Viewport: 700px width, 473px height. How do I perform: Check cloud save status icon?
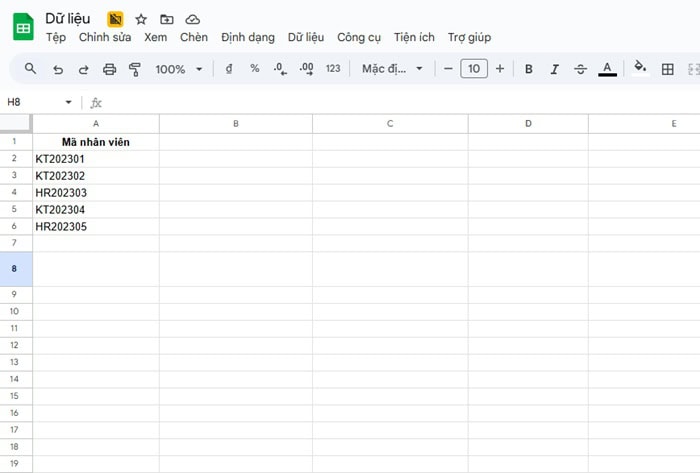[x=193, y=19]
